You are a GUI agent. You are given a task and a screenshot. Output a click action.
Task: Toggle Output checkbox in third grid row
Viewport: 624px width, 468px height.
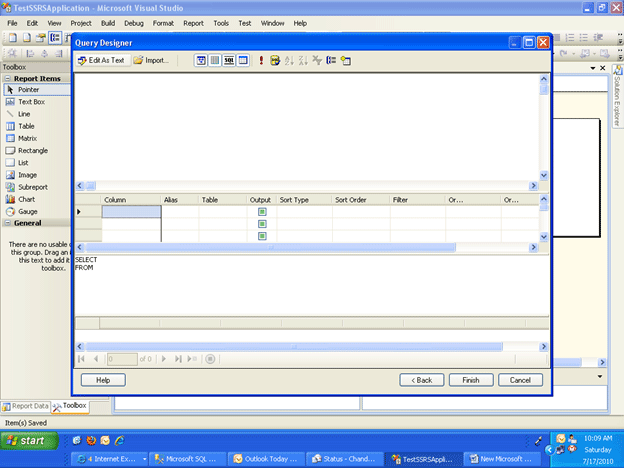tap(262, 236)
